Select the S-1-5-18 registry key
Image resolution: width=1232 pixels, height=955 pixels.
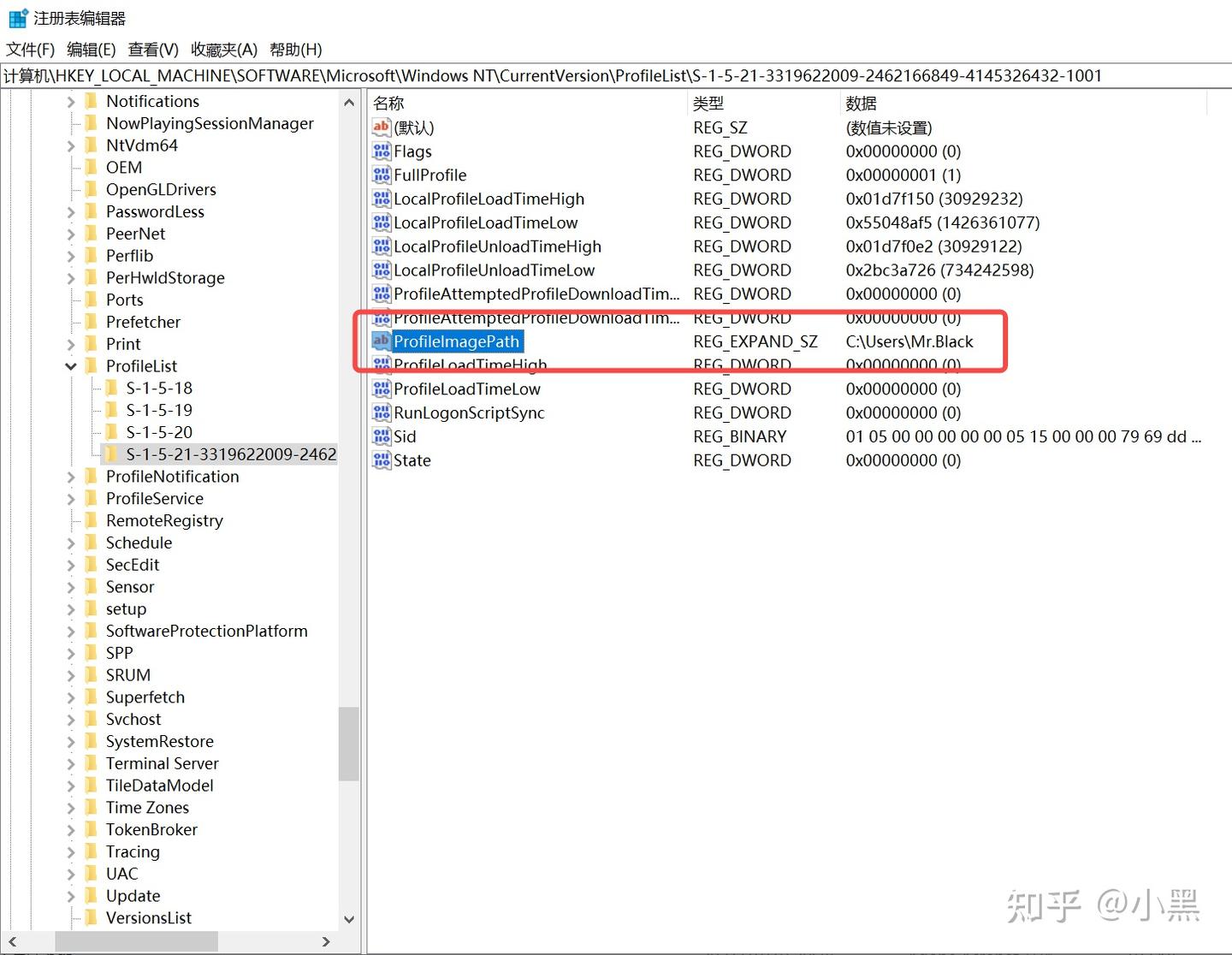(x=160, y=388)
